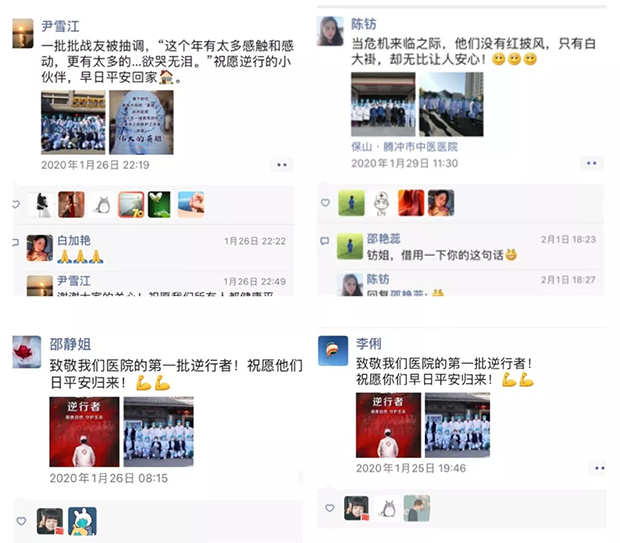The width and height of the screenshot is (620, 543).
Task: Tap 李俐's blue app-style avatar
Action: (333, 350)
